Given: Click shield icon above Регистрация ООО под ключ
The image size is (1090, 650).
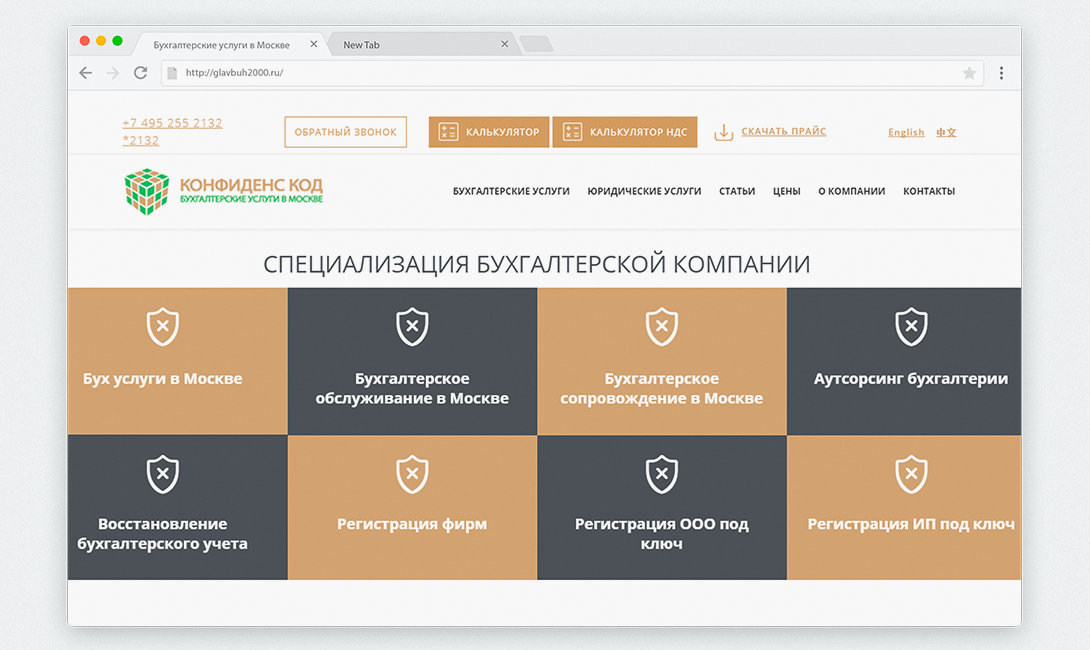Looking at the screenshot, I should 662,474.
